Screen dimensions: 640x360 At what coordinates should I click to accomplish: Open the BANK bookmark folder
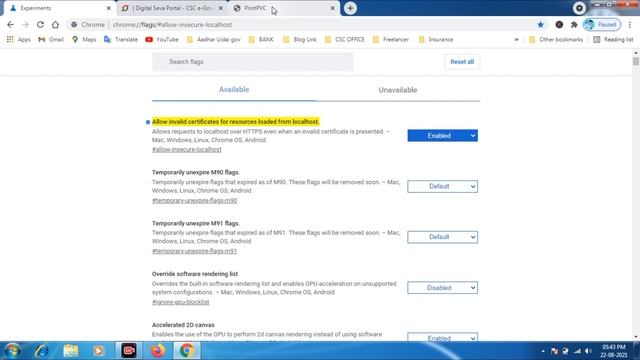click(x=261, y=40)
